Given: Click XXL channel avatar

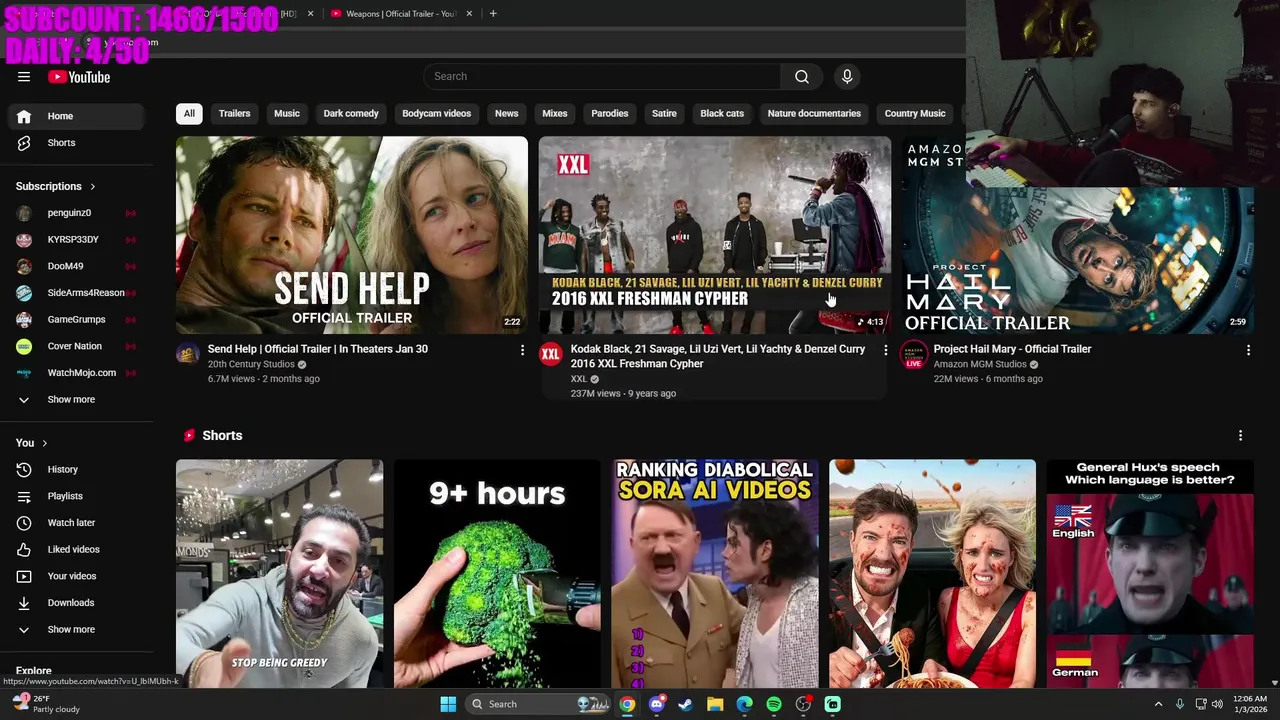Looking at the screenshot, I should [551, 354].
